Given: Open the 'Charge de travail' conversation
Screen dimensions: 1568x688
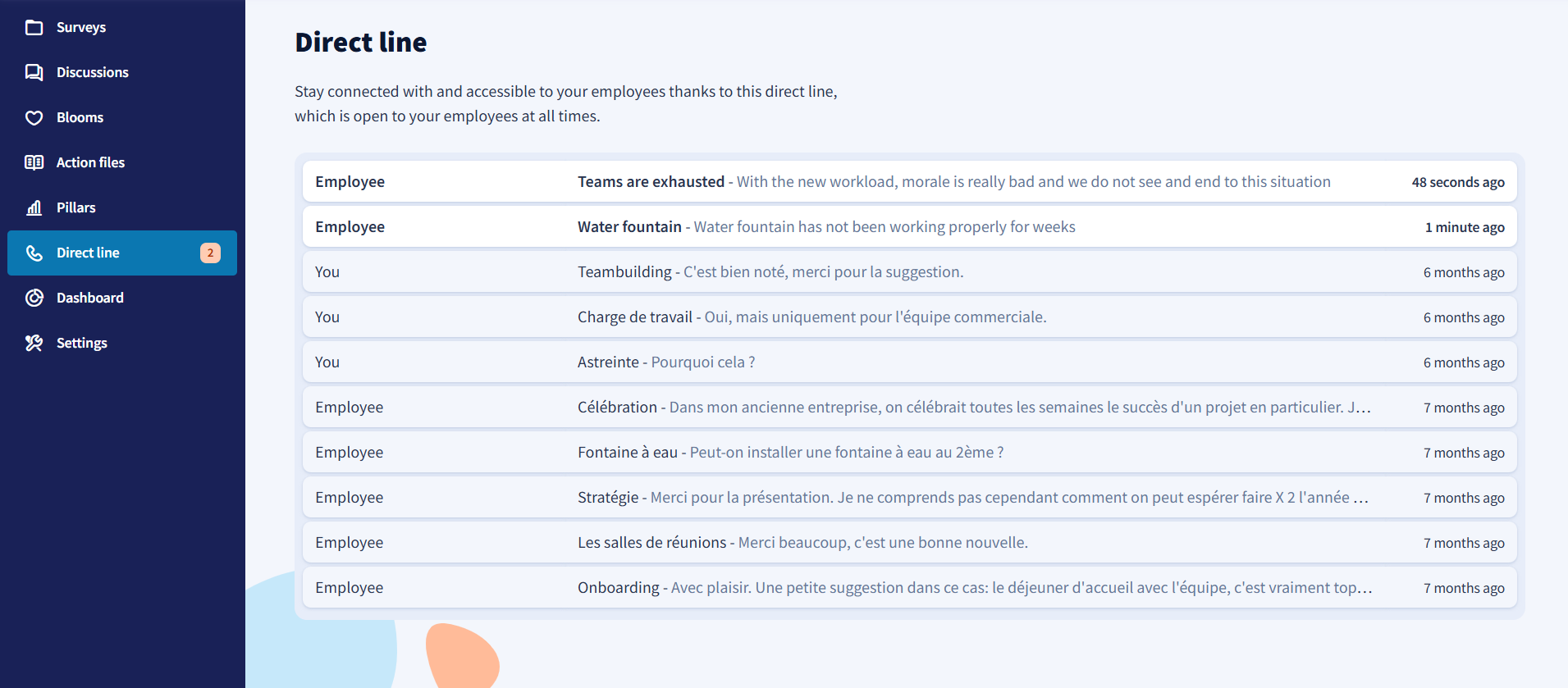Looking at the screenshot, I should coord(909,317).
